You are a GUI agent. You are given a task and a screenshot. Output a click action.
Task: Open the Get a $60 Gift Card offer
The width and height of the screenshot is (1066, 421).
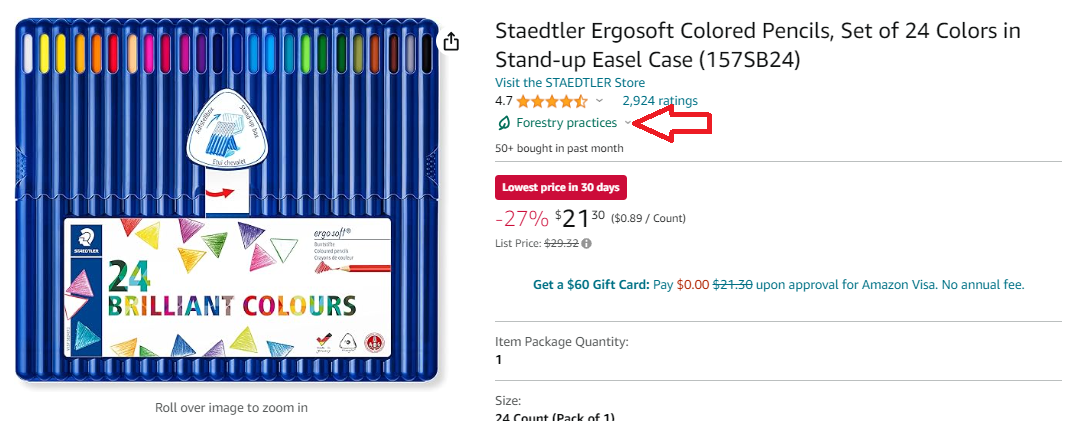click(590, 285)
